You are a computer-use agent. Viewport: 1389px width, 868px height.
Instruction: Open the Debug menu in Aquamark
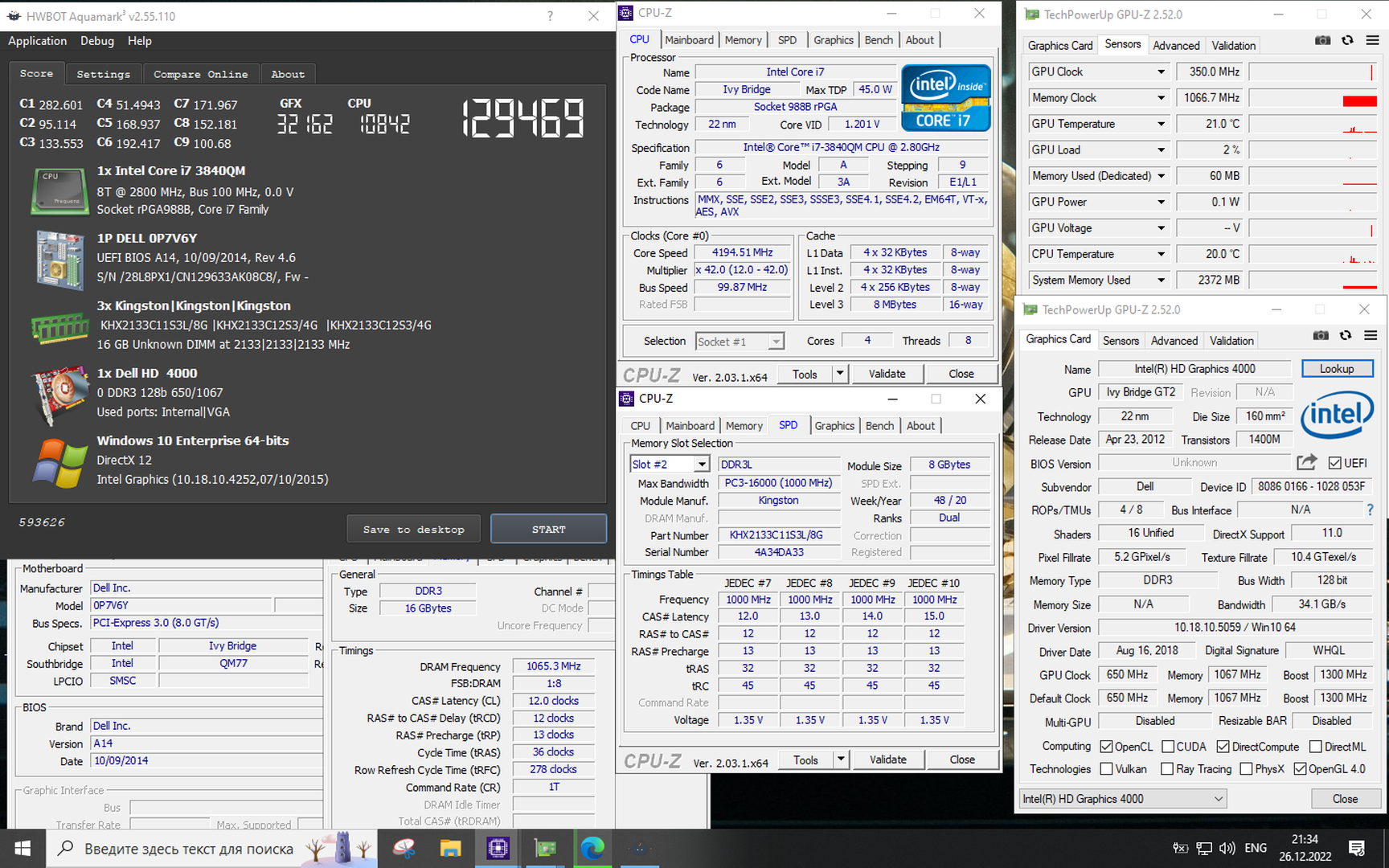(x=97, y=41)
